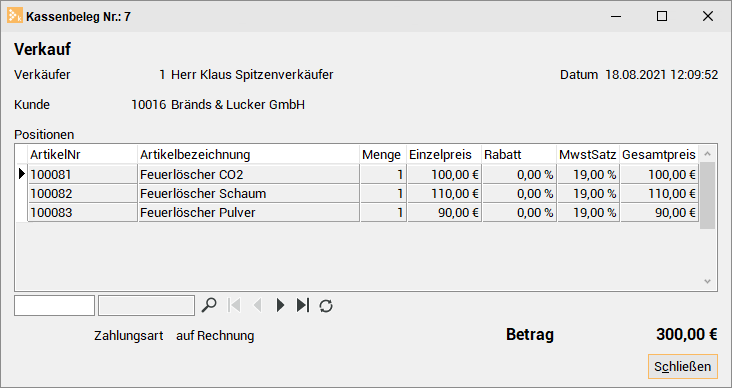Refresh the positions list
This screenshot has height=388, width=732.
pos(326,306)
